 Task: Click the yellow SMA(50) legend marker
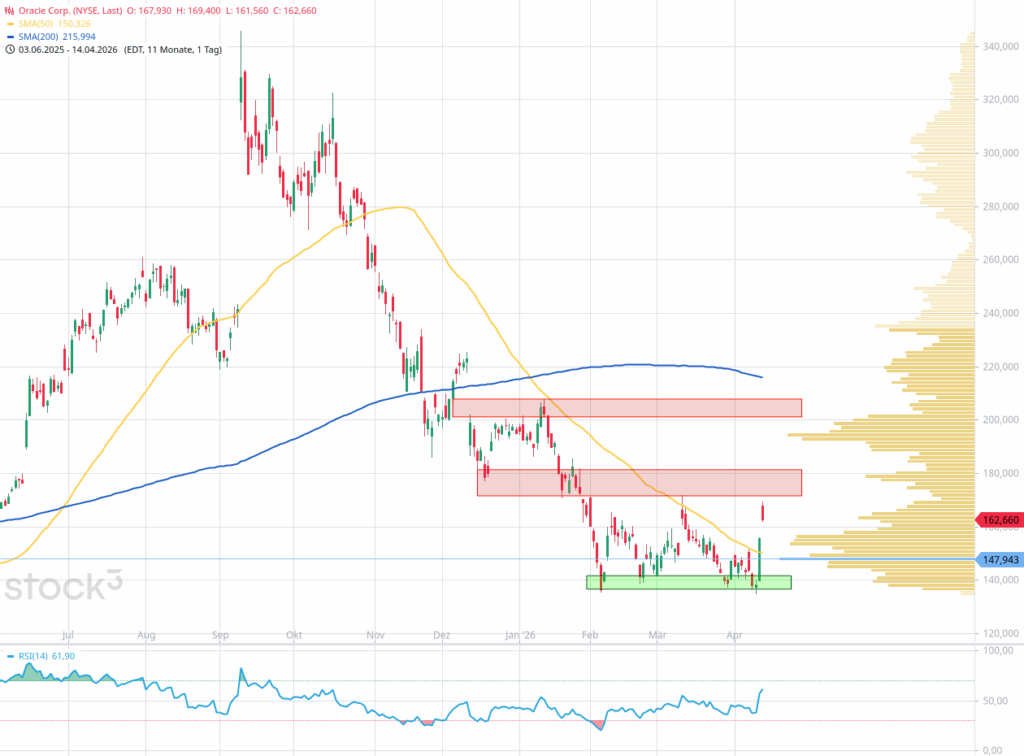click(x=10, y=21)
